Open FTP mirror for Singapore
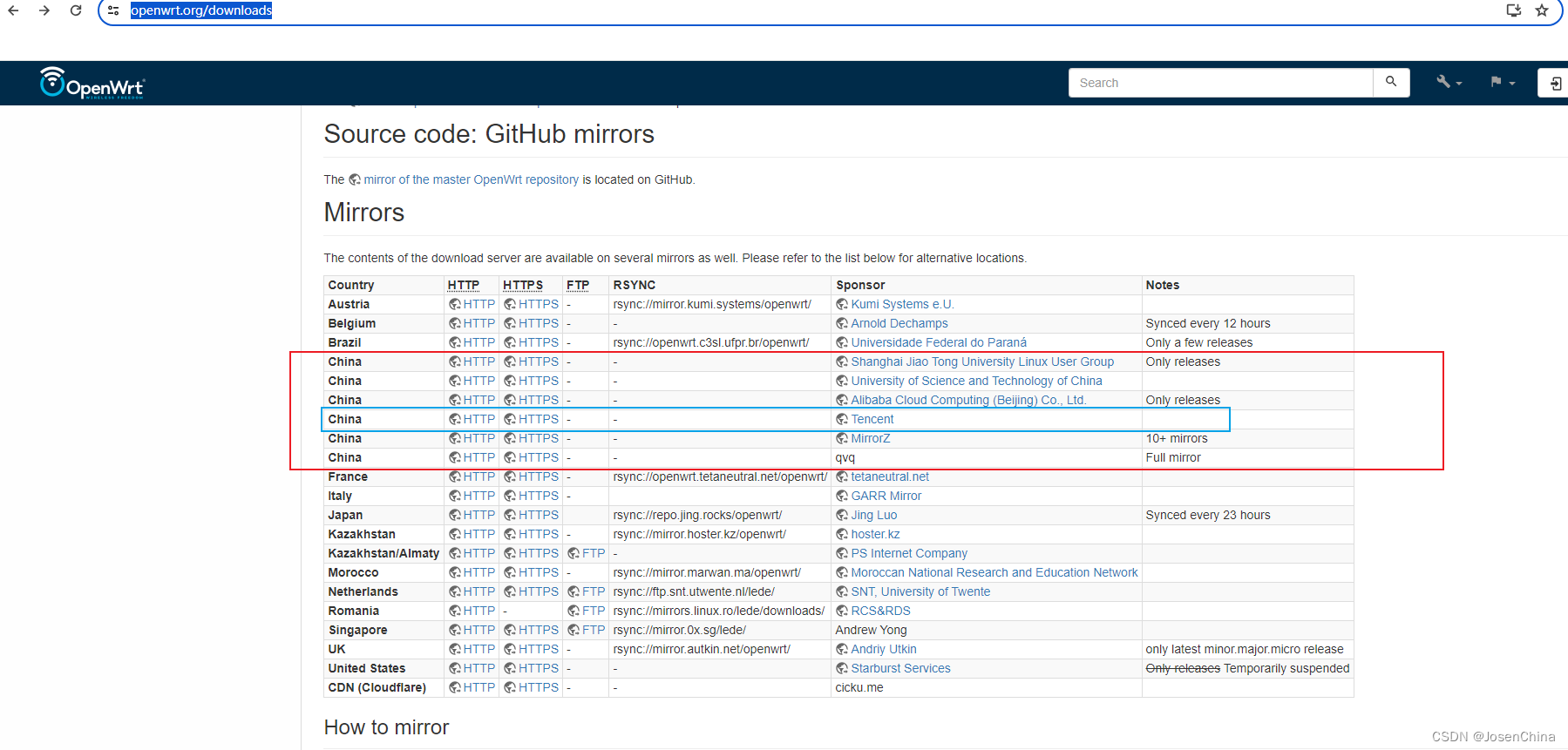1568x750 pixels. tap(593, 630)
